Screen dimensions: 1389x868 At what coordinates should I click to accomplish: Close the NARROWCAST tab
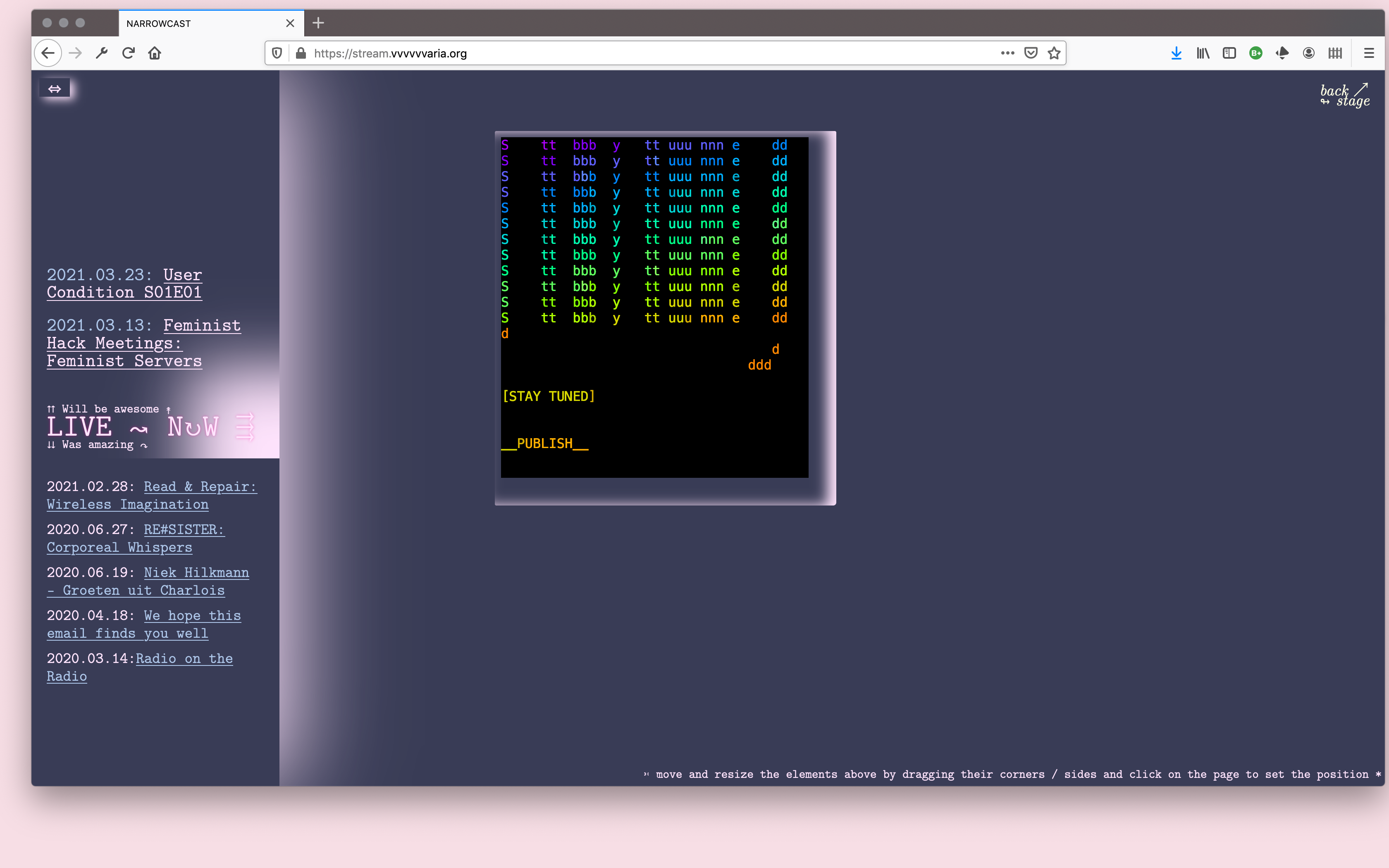[x=290, y=24]
